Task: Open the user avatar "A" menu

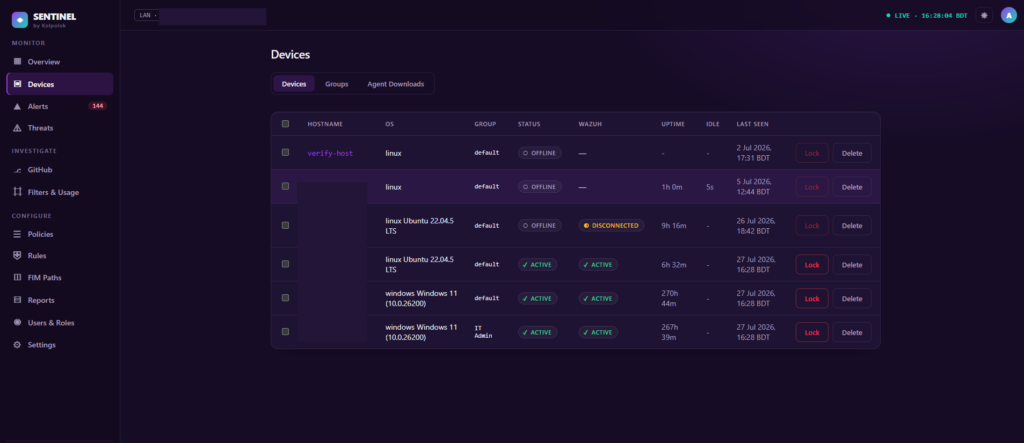Action: pyautogui.click(x=1009, y=15)
